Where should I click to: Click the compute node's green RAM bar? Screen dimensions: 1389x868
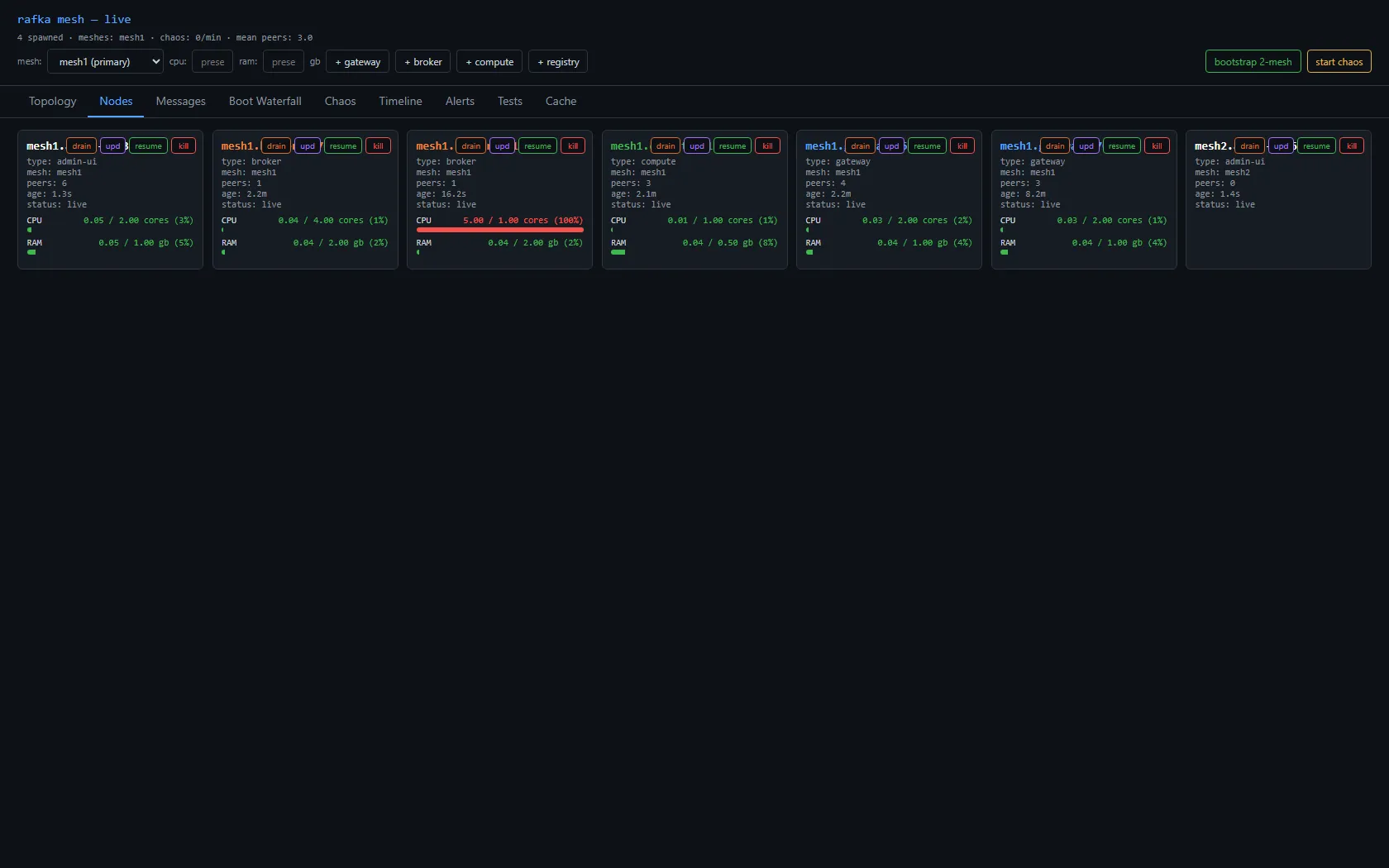pos(618,252)
